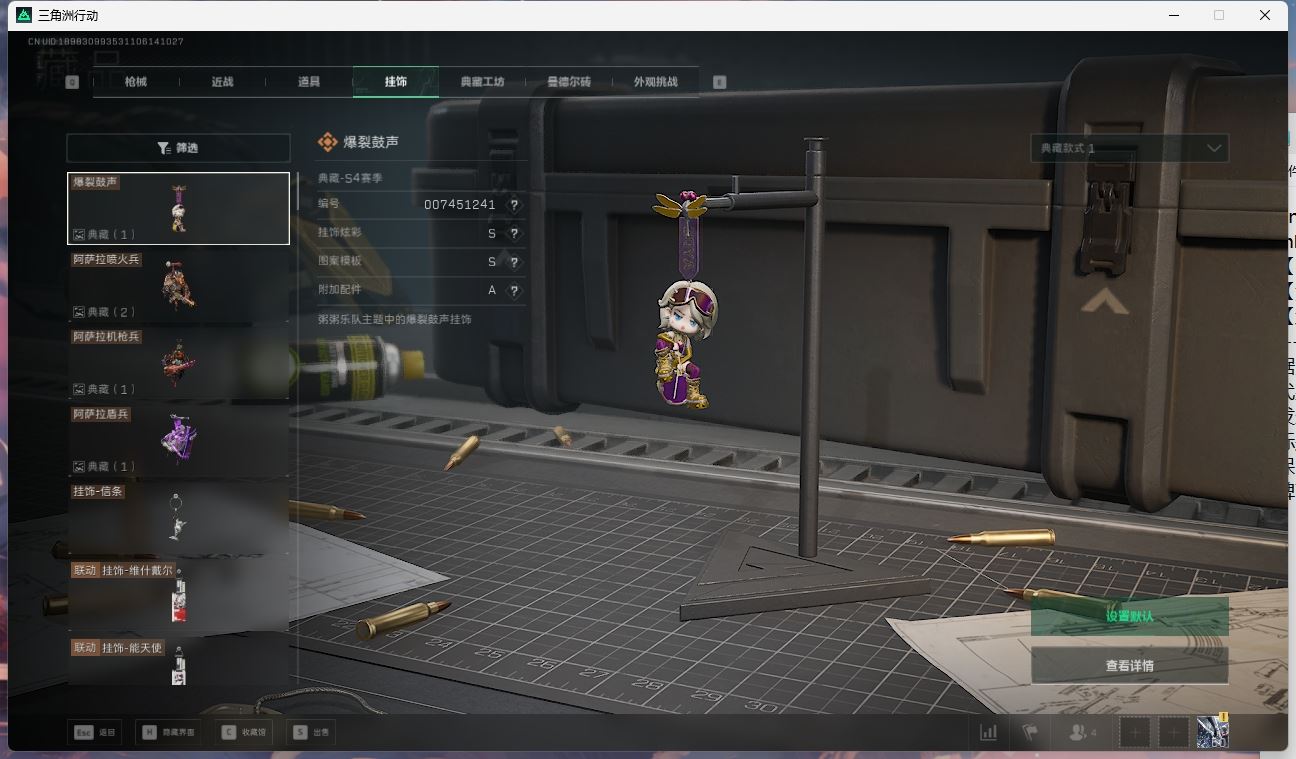Open the 筛选 filter options
The height and width of the screenshot is (759, 1296).
(178, 148)
